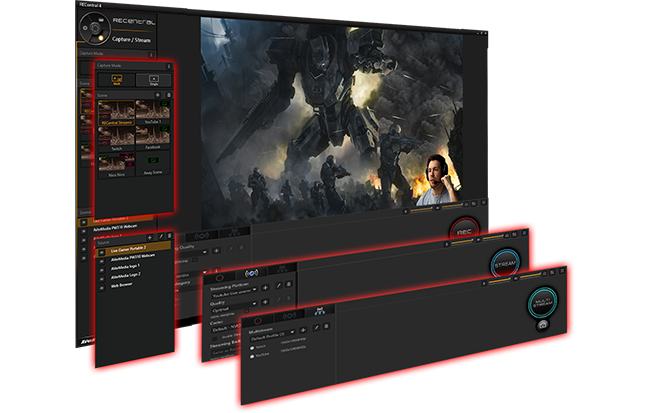
Task: Switch to Record tab in Multi Stream panel
Action: (x=257, y=321)
